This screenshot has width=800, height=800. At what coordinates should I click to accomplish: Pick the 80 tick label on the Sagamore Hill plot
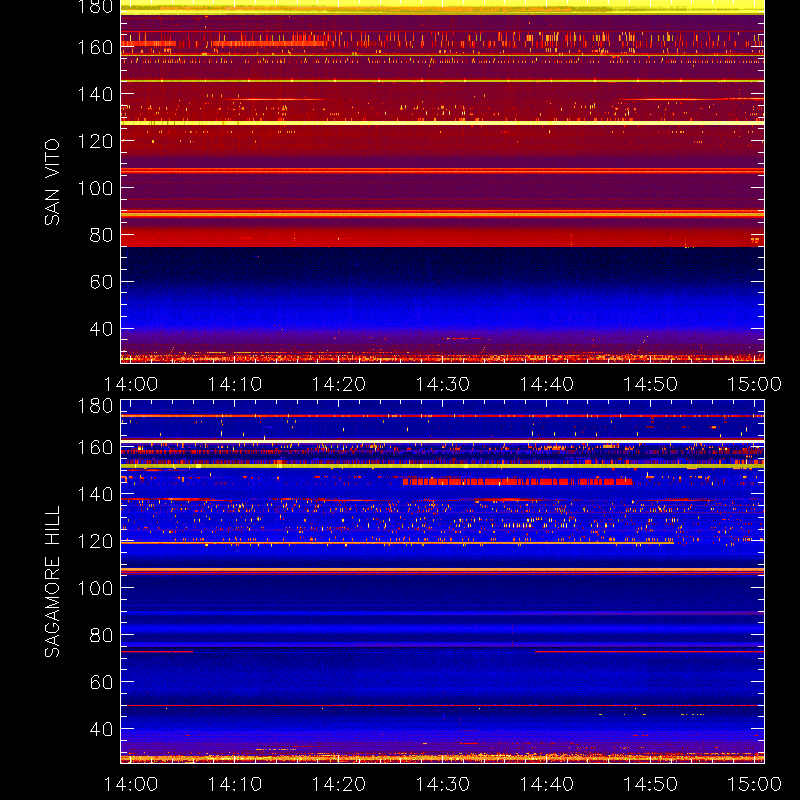[x=101, y=635]
